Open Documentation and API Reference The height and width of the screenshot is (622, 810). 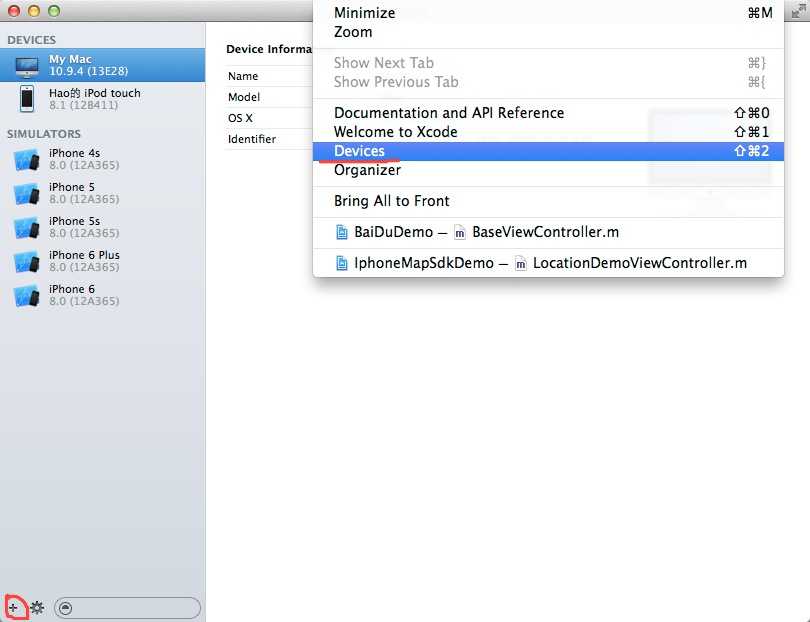coord(548,113)
